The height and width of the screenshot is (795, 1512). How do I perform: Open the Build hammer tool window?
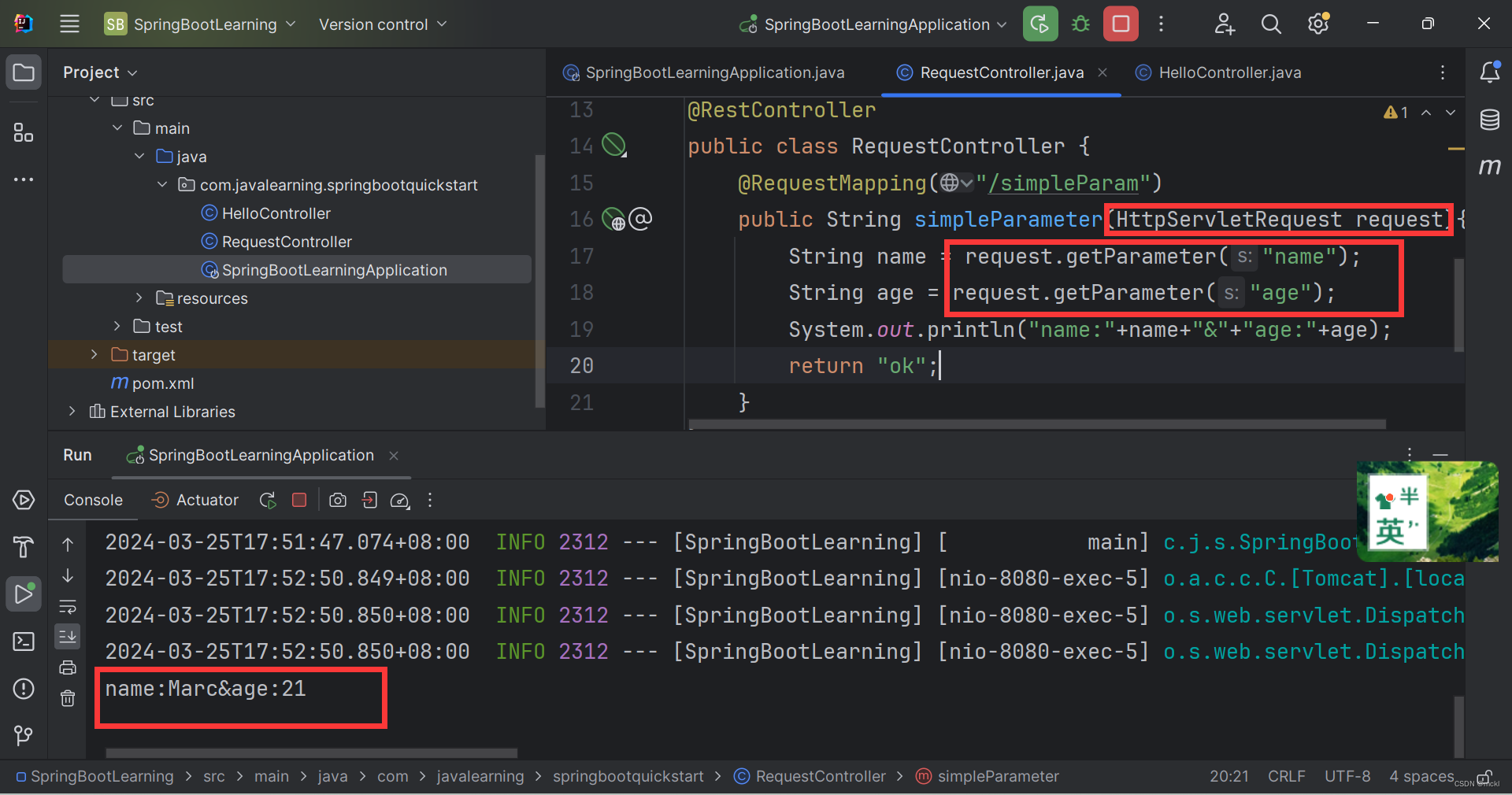tap(24, 546)
